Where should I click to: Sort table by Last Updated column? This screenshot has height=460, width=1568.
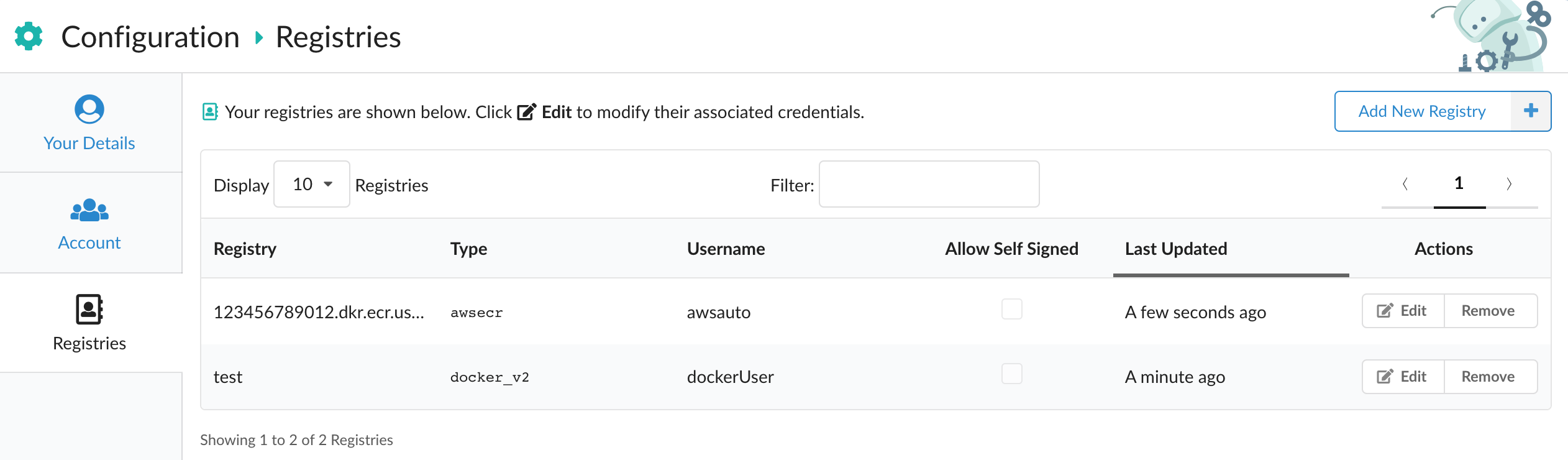1175,249
